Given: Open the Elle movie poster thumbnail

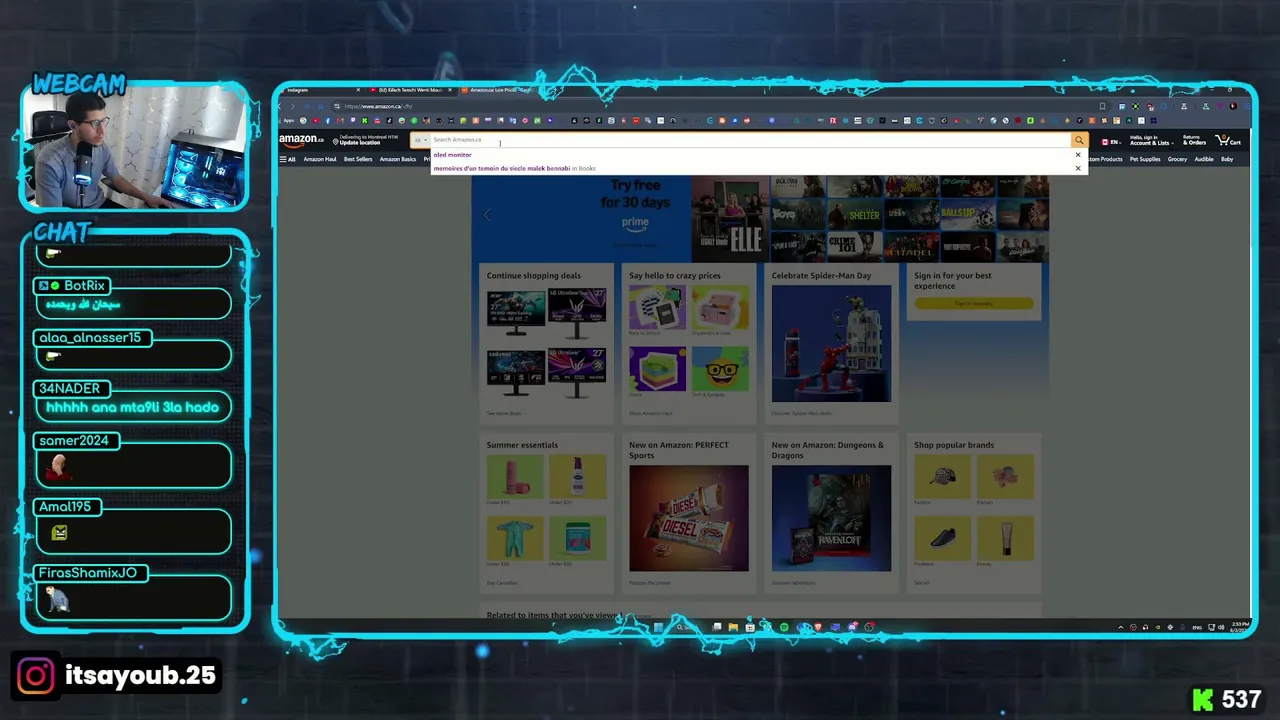Looking at the screenshot, I should point(730,219).
